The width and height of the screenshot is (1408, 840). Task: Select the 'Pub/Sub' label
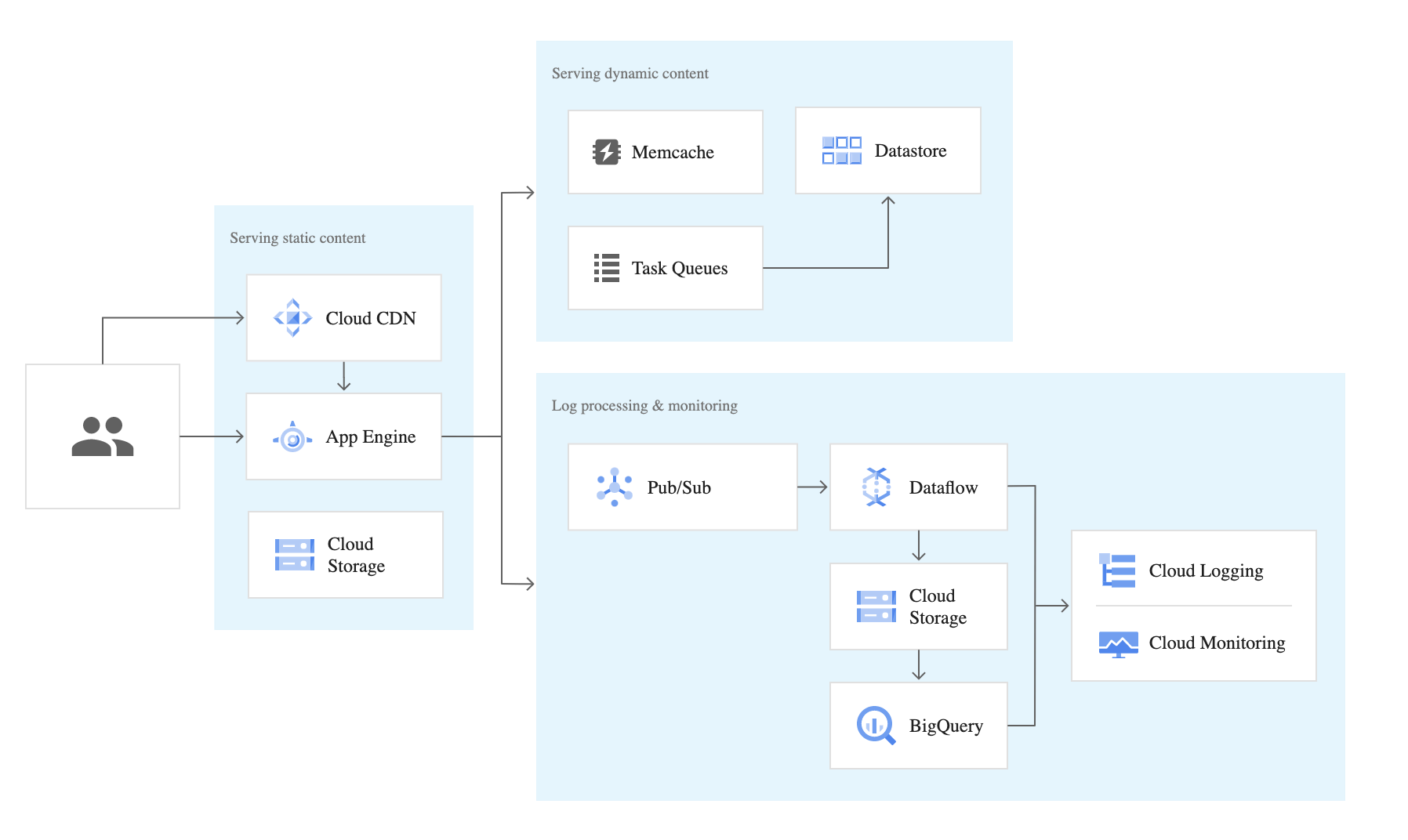click(x=679, y=487)
